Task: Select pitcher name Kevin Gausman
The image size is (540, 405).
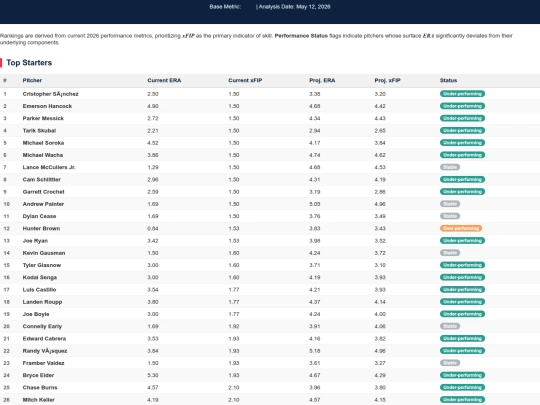Action: tap(44, 253)
